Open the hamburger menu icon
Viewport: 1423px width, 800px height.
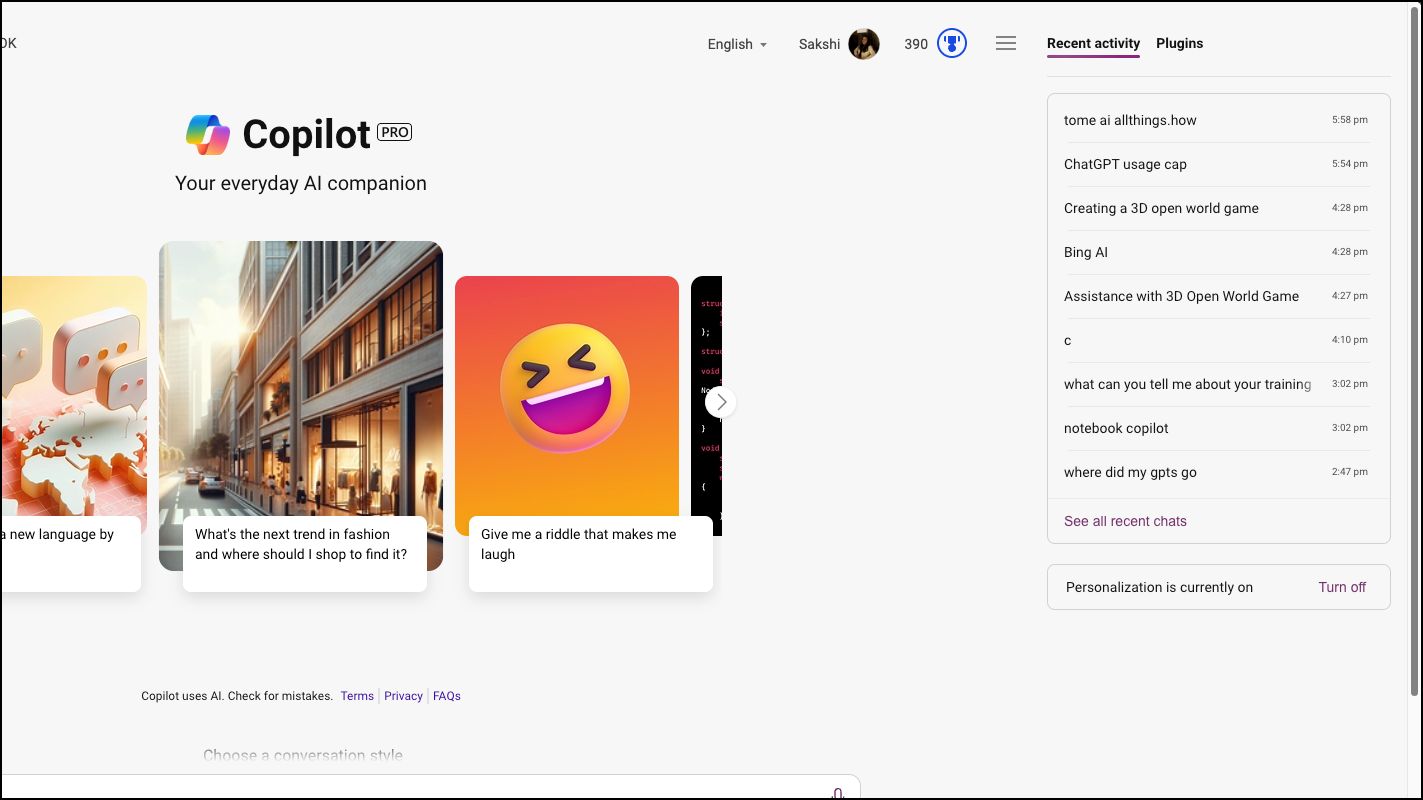(1006, 44)
